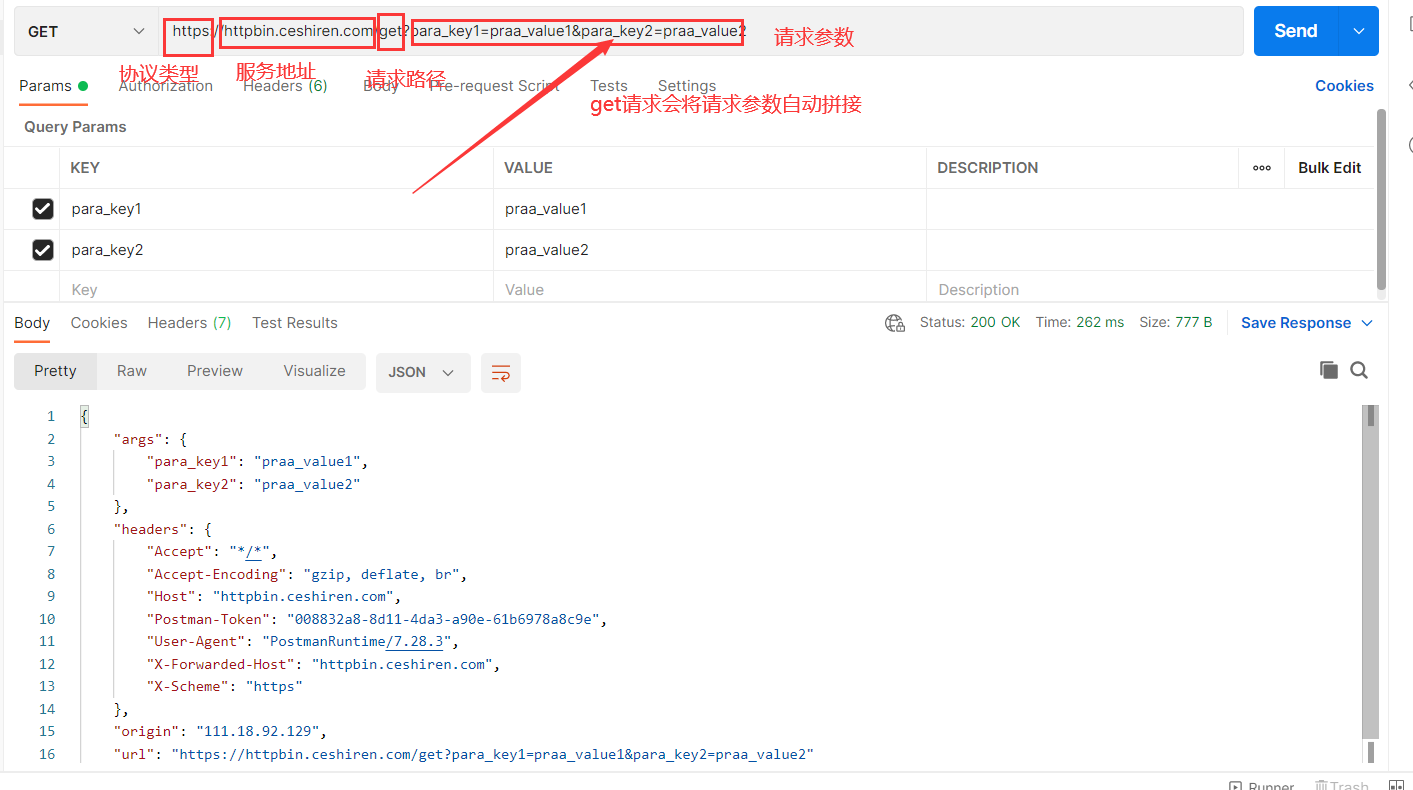Toggle line wrap icon in response toolbar

pyautogui.click(x=500, y=372)
